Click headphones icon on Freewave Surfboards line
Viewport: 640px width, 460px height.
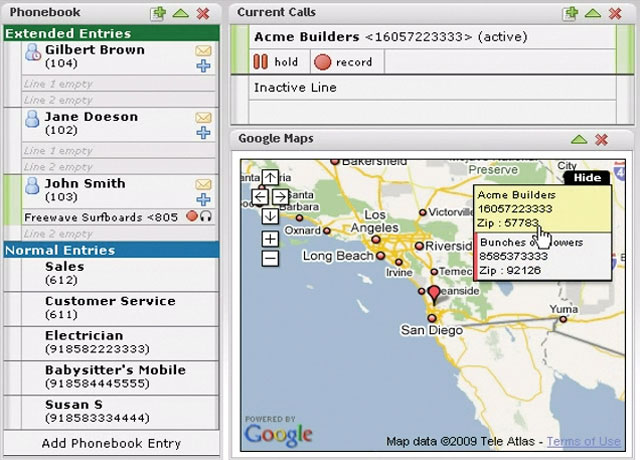point(206,216)
